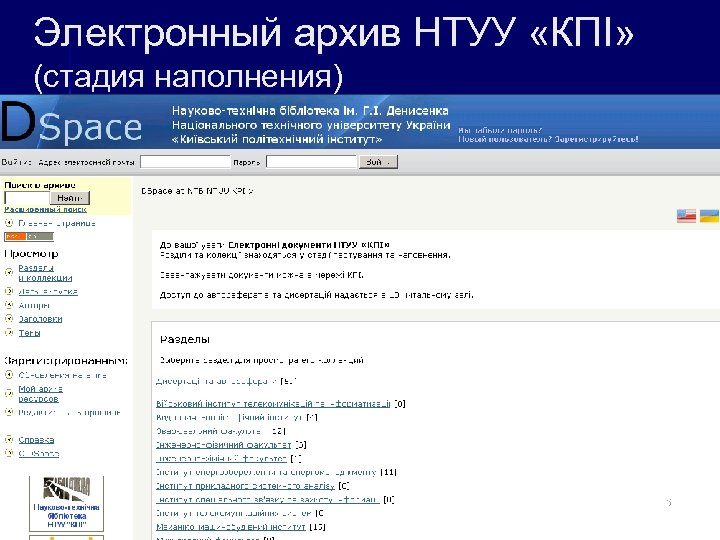The width and height of the screenshot is (720, 540).
Task: Open Механіко-машинобудівний інститут community link
Action: (231, 527)
